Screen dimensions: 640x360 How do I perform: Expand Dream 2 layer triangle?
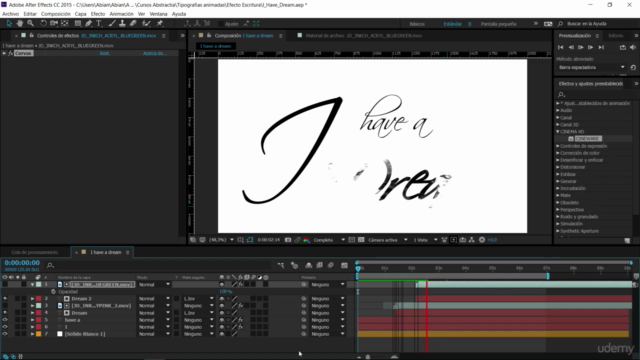pos(32,299)
